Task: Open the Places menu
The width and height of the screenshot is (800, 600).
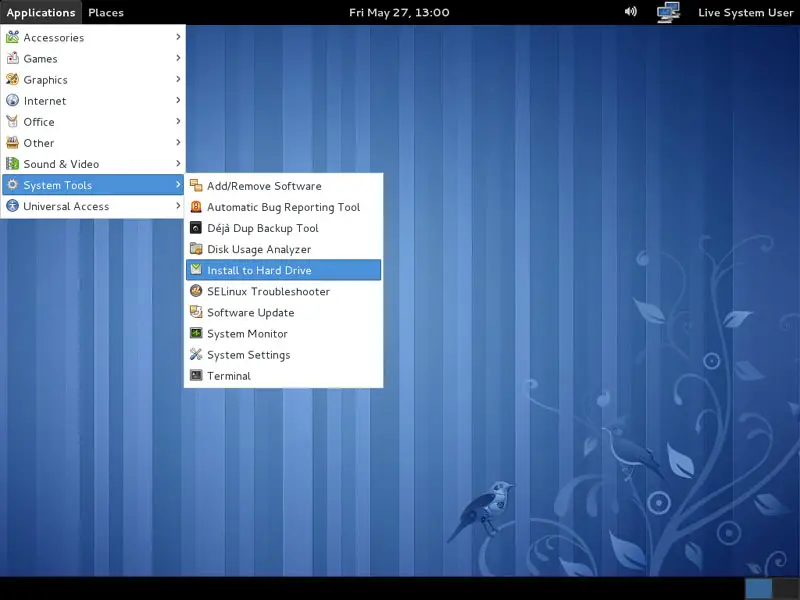Action: point(106,12)
